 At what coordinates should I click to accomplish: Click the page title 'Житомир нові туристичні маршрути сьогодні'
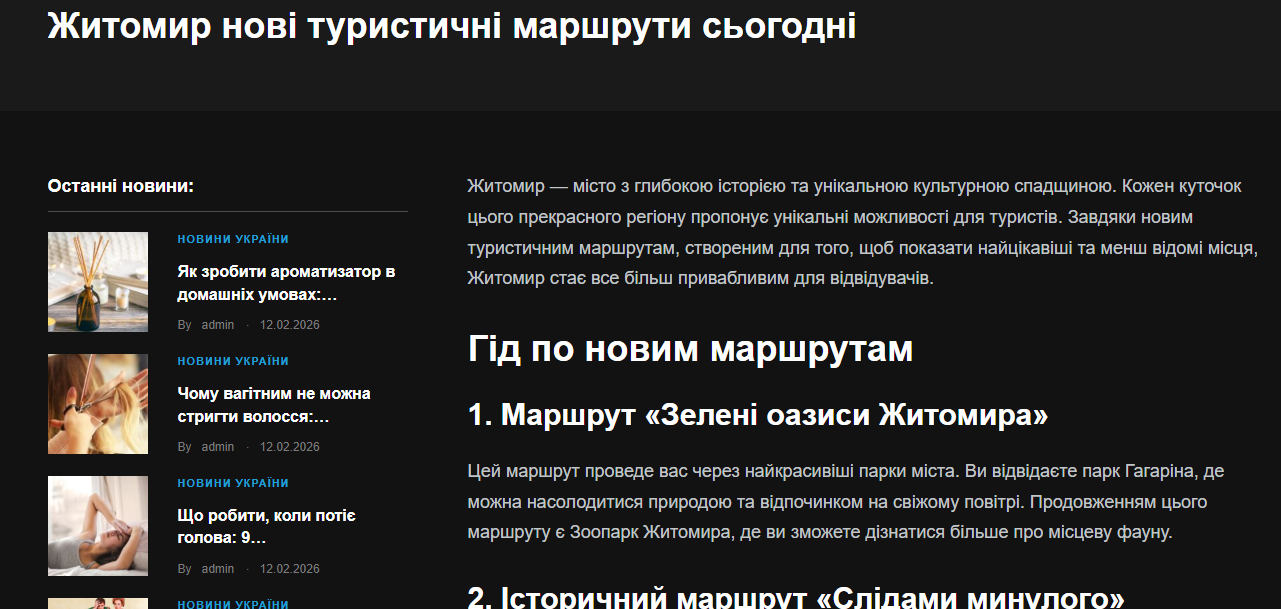452,26
